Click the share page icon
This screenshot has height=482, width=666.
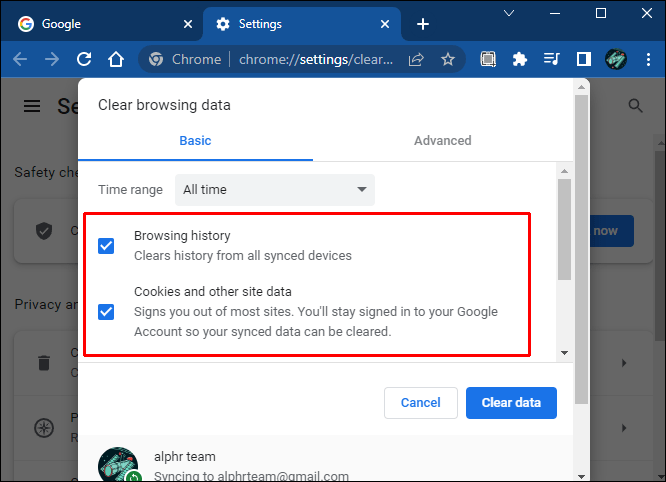coord(416,59)
